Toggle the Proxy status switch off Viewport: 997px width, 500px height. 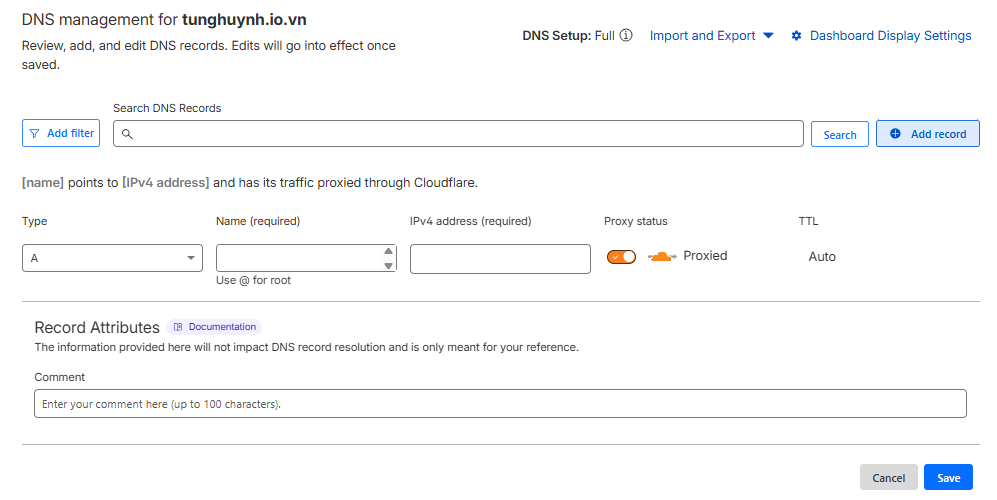point(621,257)
